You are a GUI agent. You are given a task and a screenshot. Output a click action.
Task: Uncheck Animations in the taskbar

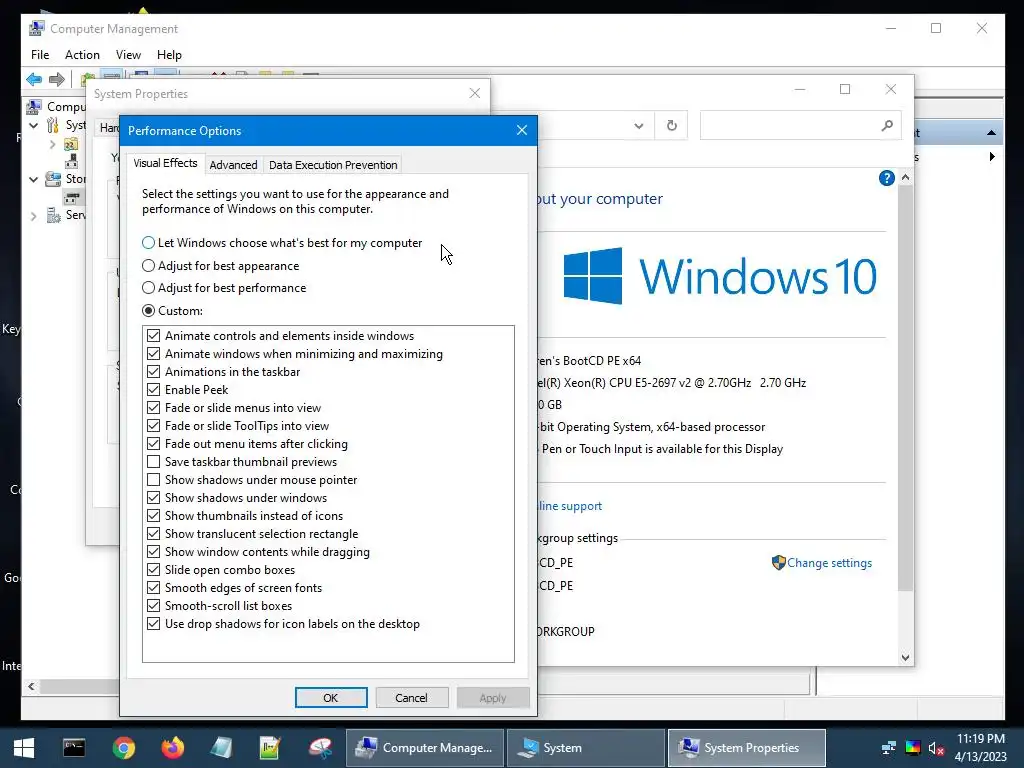click(x=153, y=372)
